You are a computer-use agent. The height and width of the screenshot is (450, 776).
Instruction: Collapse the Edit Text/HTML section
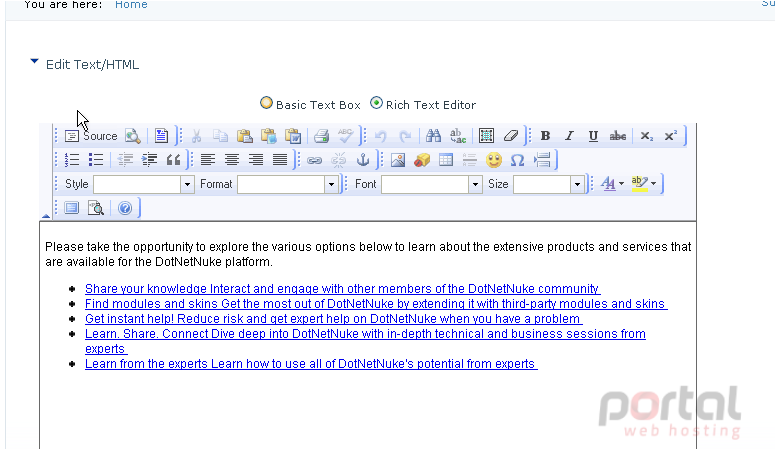[34, 61]
